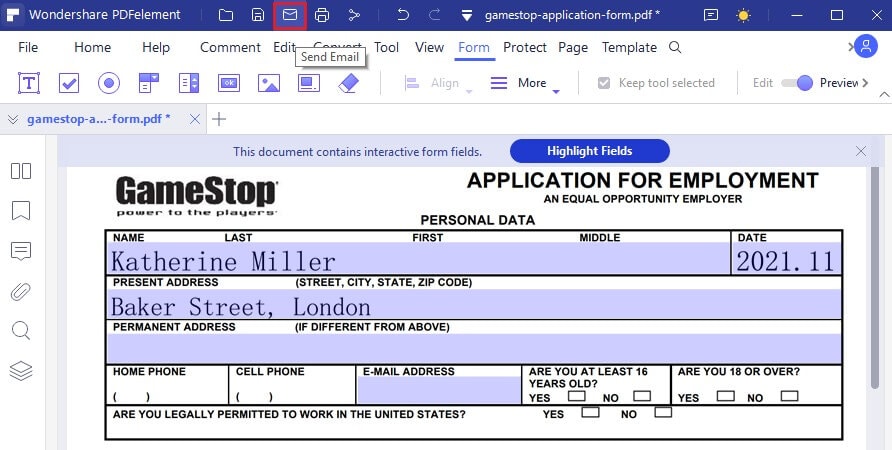
Task: Click the Redo arrow icon
Action: pos(435,15)
